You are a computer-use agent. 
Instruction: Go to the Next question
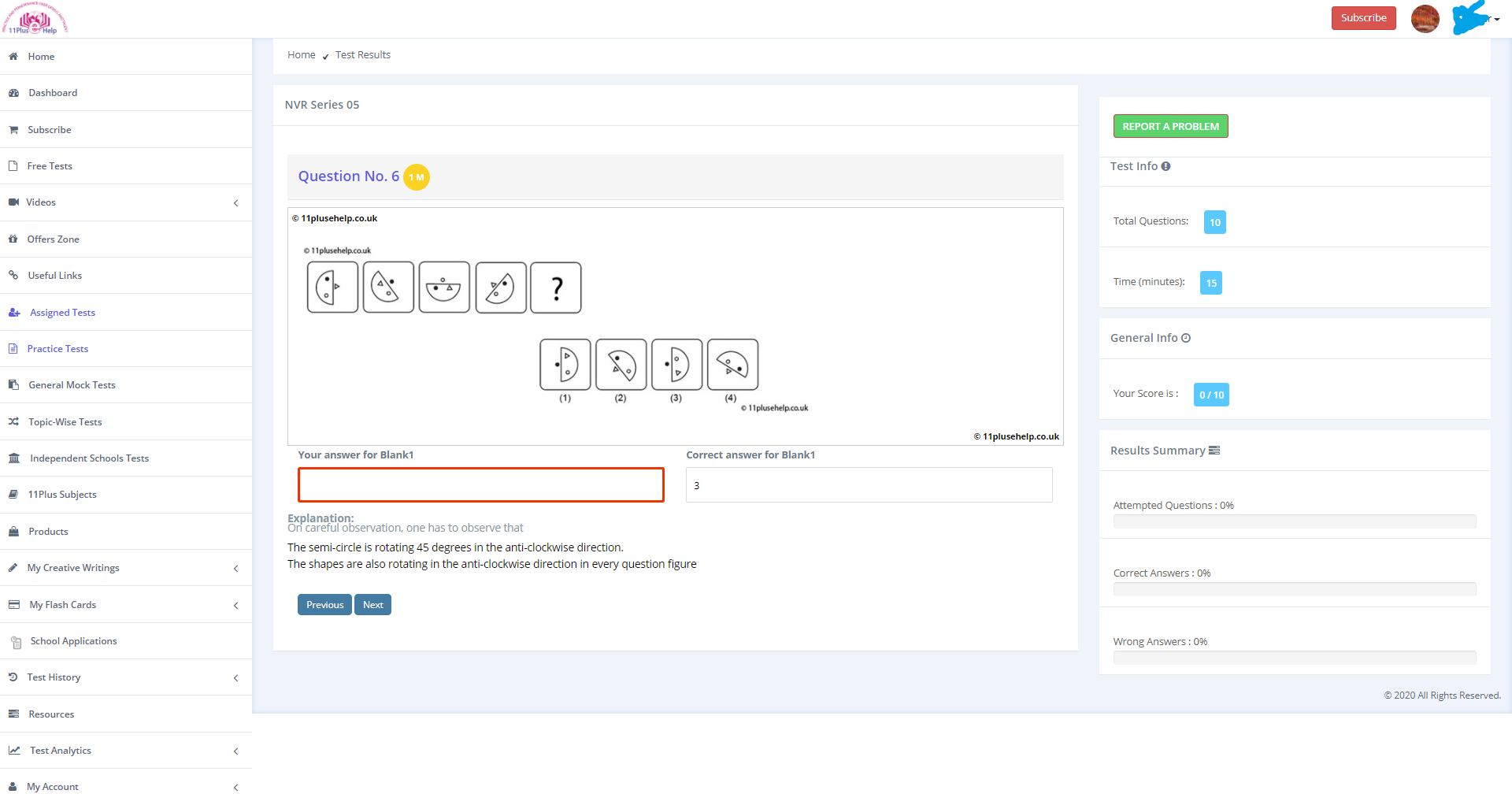(372, 605)
